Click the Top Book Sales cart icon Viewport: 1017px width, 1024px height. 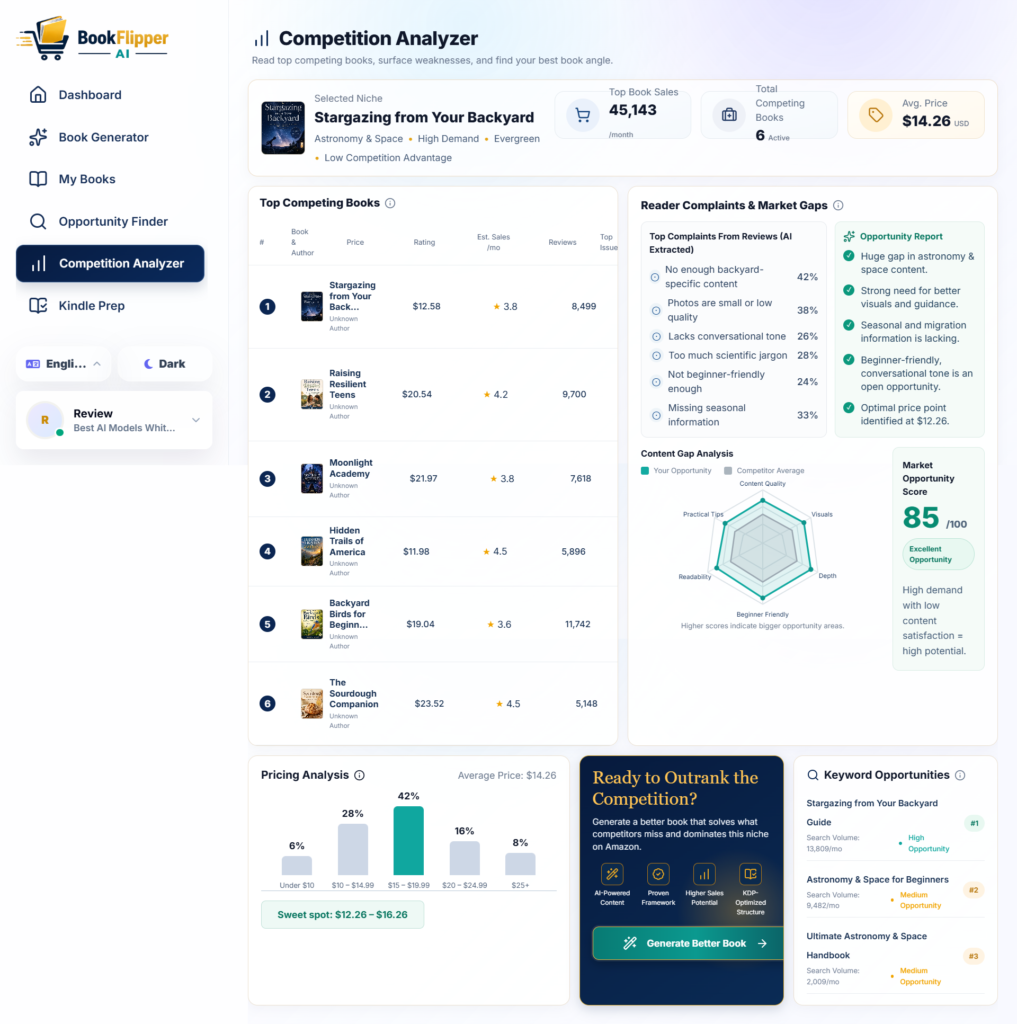click(583, 116)
